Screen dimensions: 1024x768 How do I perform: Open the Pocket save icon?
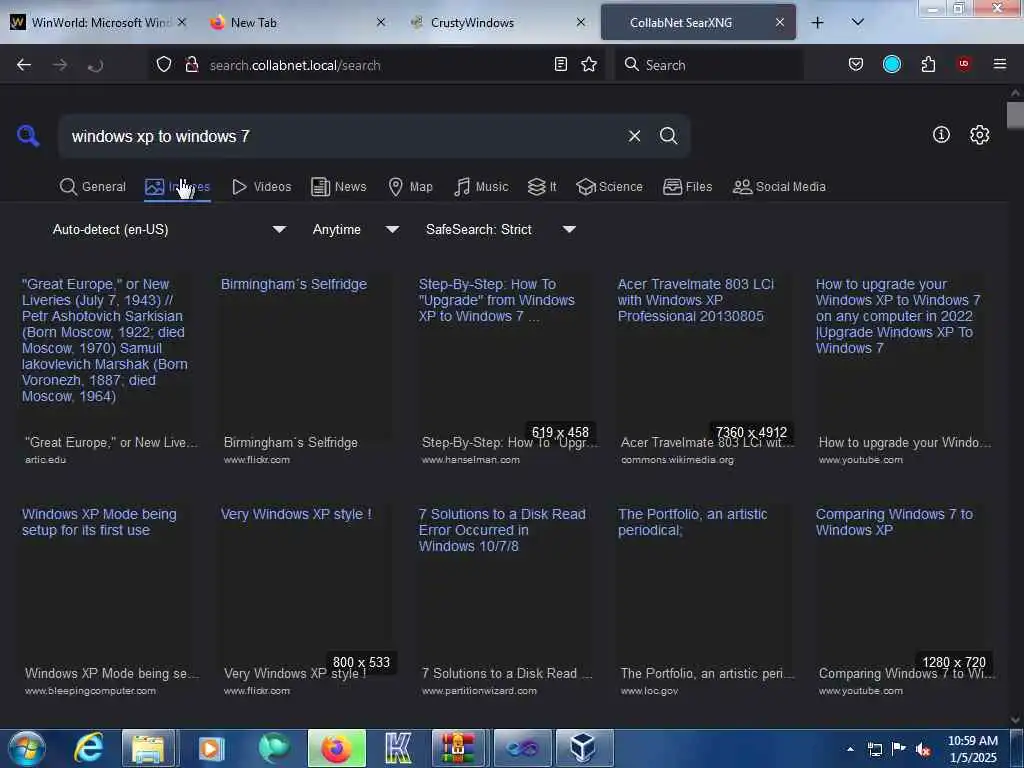[856, 64]
